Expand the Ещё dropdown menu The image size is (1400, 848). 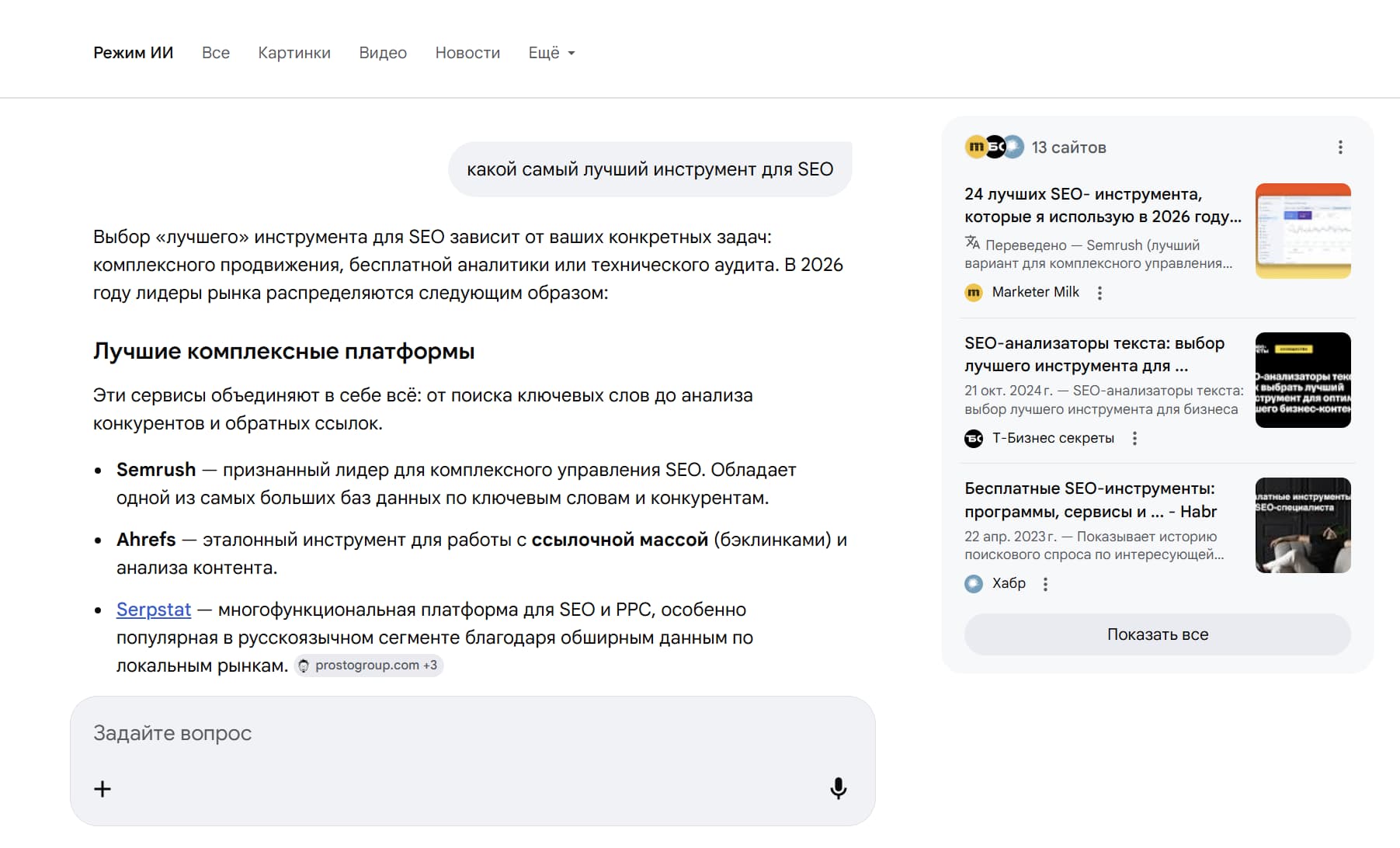pos(551,53)
